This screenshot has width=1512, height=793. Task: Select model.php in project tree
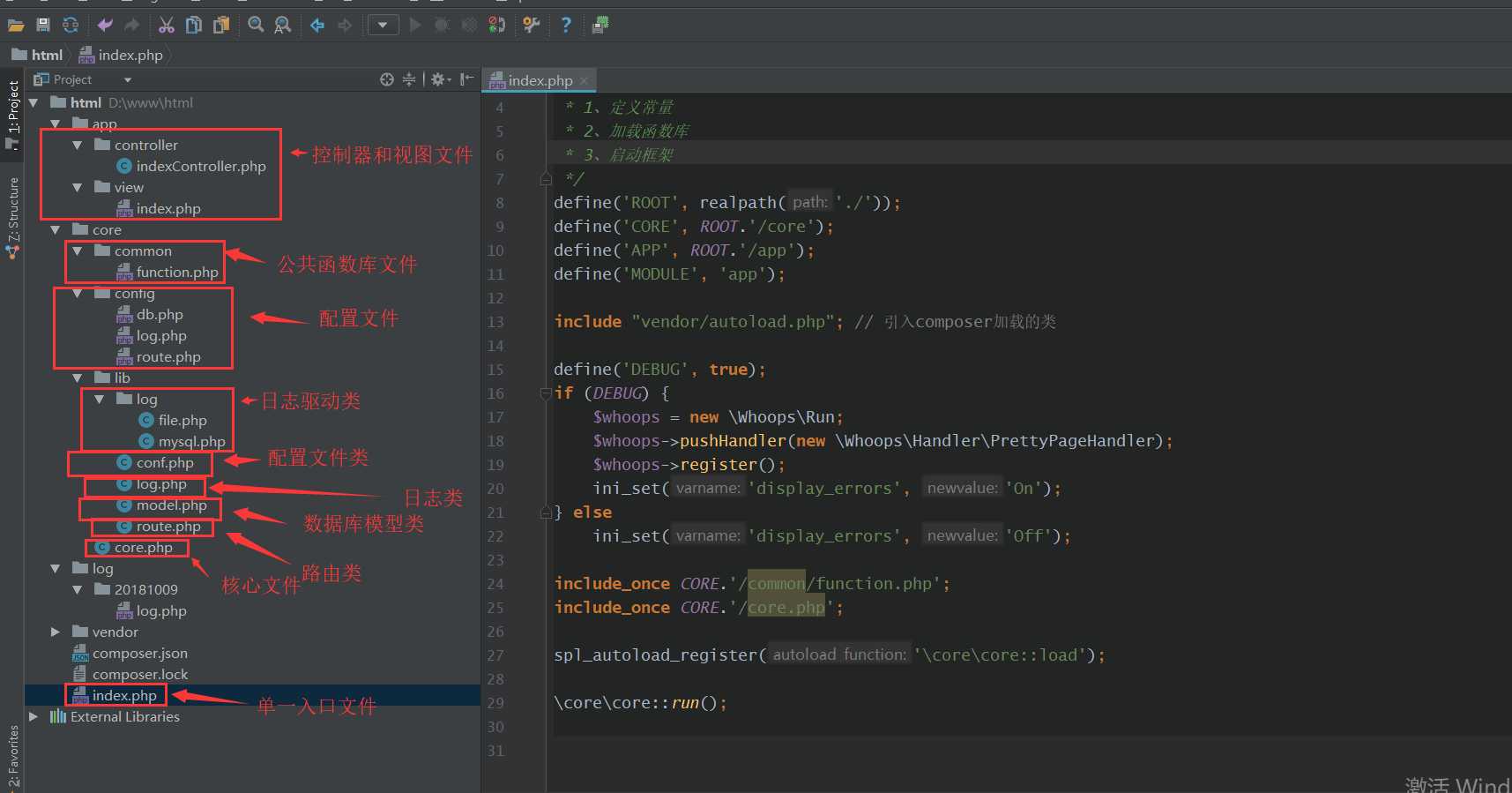click(x=161, y=505)
